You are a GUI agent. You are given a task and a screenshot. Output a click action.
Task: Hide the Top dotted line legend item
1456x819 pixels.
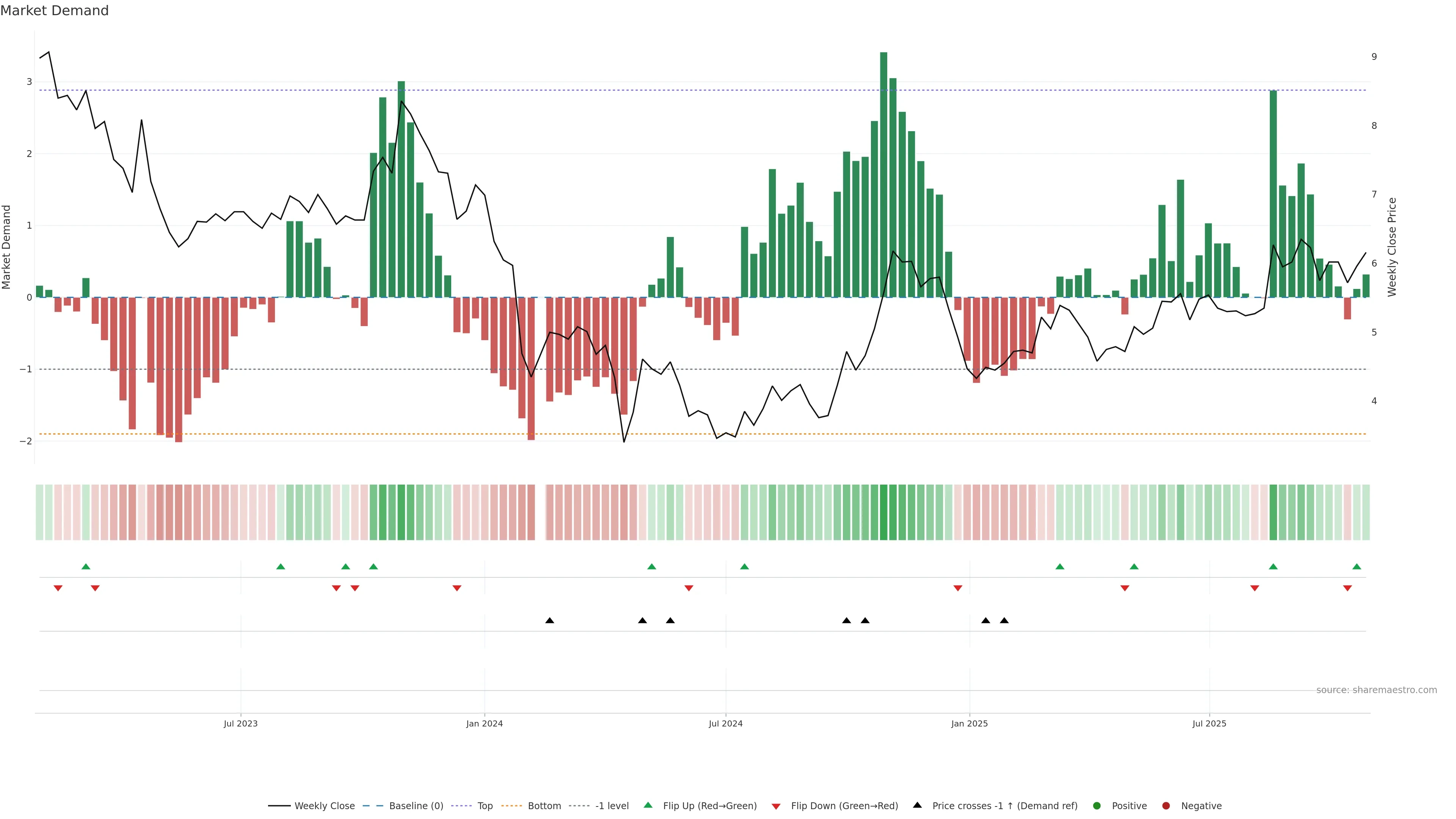pos(485,806)
